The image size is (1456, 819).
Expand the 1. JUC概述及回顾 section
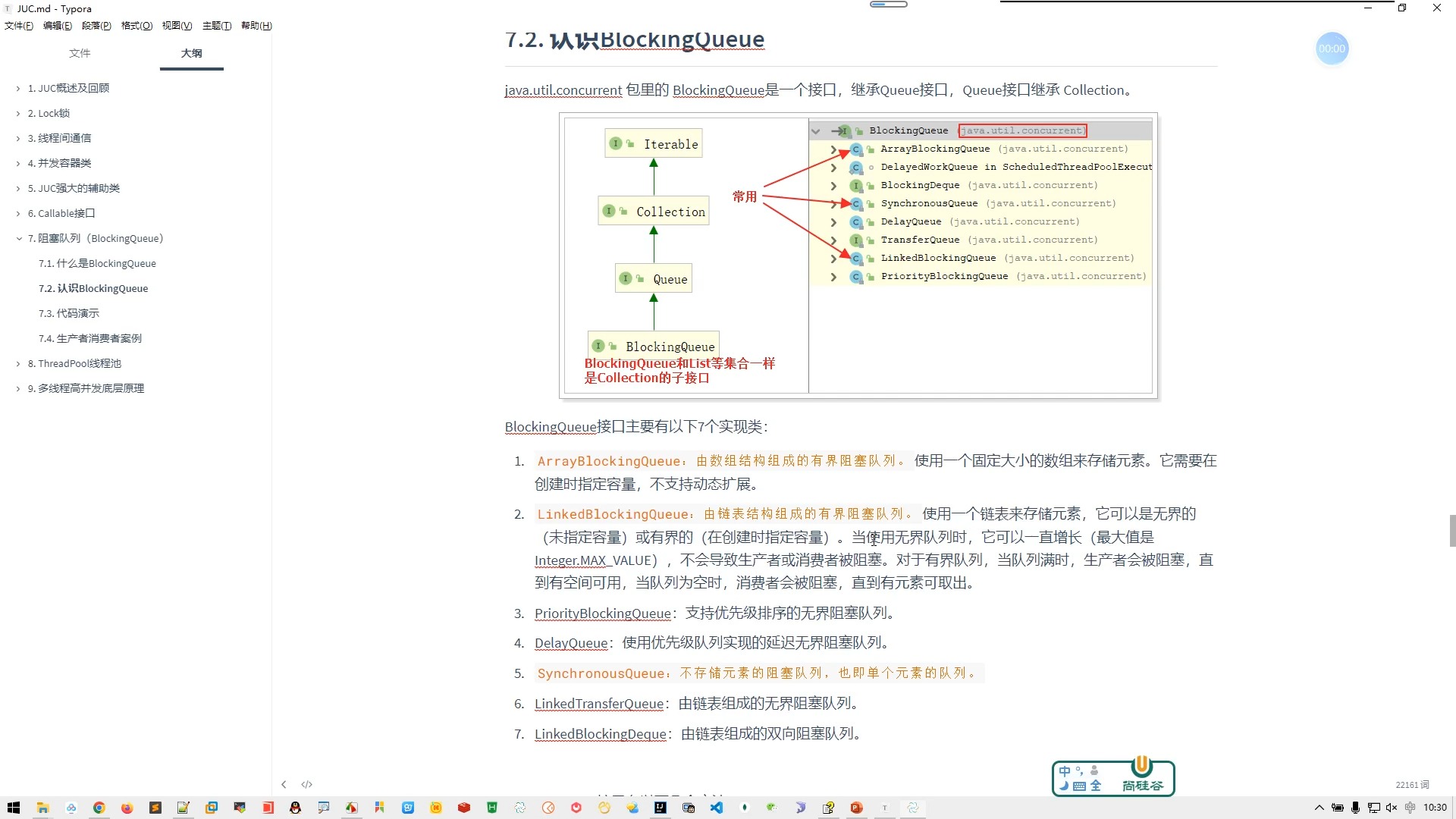click(18, 87)
